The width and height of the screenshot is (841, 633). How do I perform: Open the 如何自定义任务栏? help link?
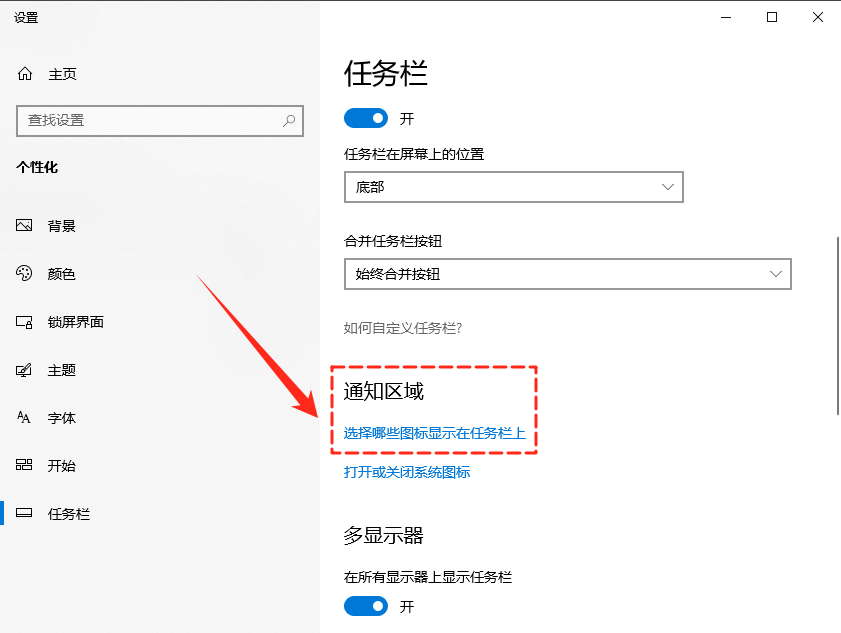403,328
